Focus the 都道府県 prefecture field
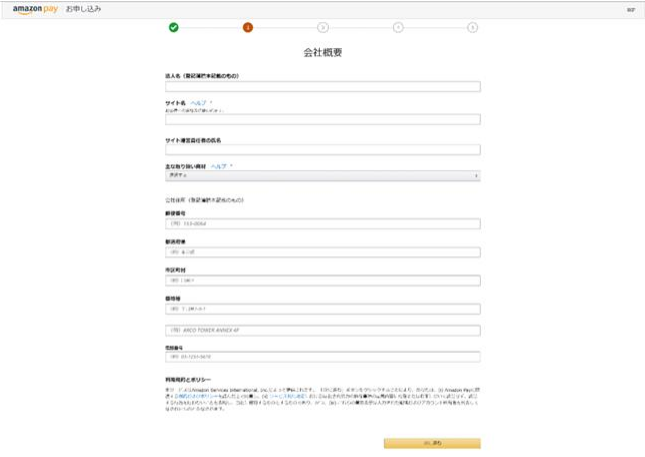Image resolution: width=645 pixels, height=457 pixels. (322, 252)
